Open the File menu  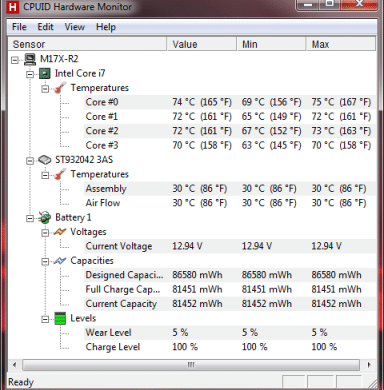pos(19,27)
